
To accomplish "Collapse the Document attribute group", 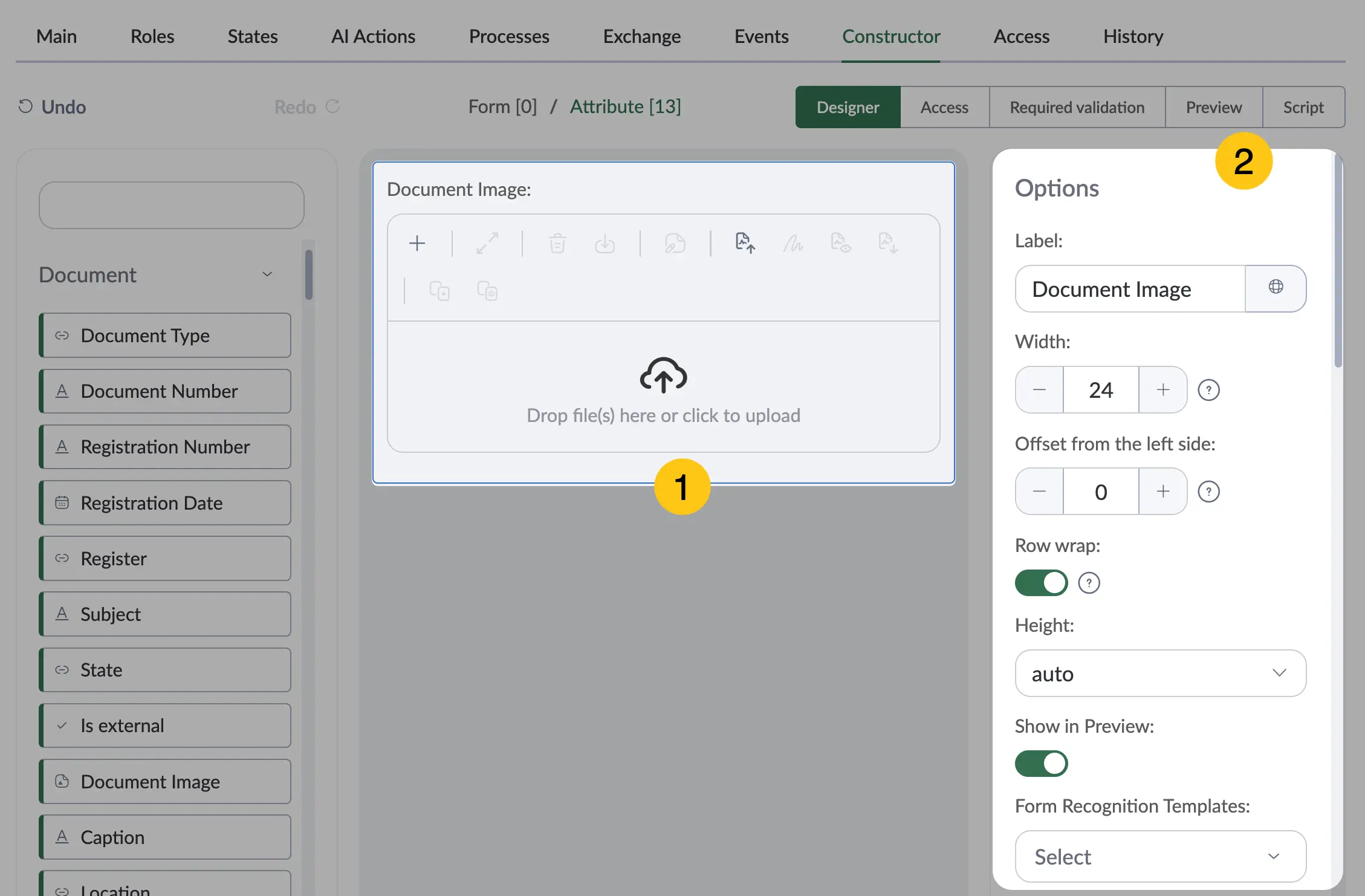I will 267,274.
